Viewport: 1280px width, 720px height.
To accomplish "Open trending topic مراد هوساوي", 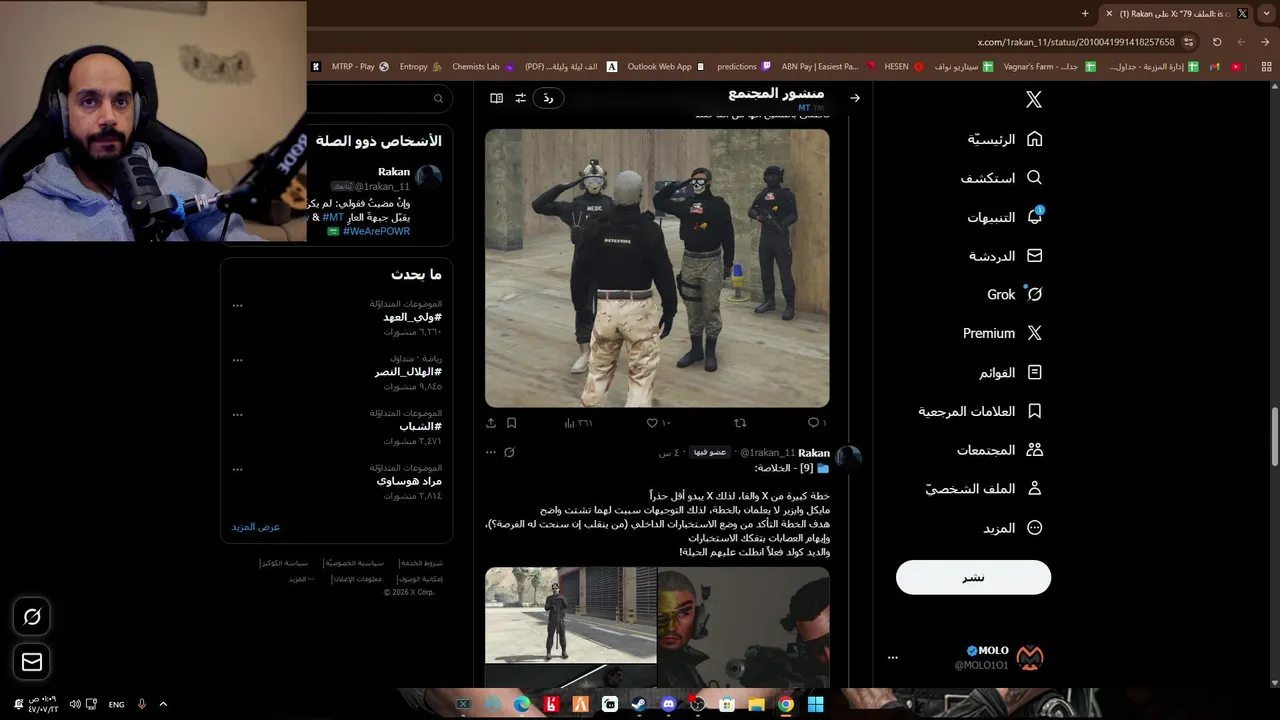I will point(409,481).
